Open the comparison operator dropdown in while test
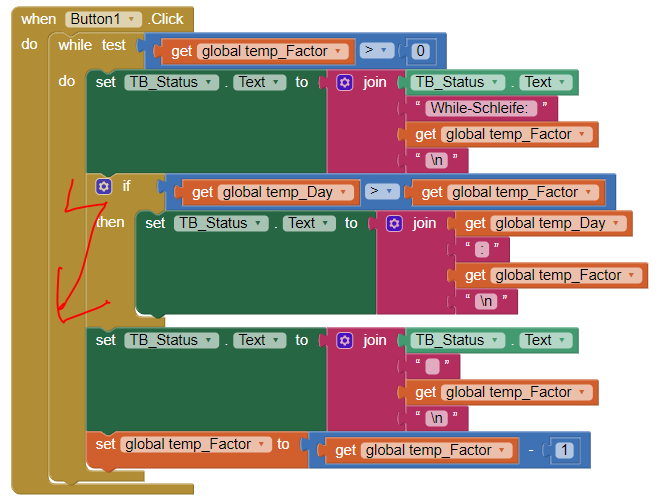Viewport: 670px width, 504px height. pyautogui.click(x=380, y=50)
